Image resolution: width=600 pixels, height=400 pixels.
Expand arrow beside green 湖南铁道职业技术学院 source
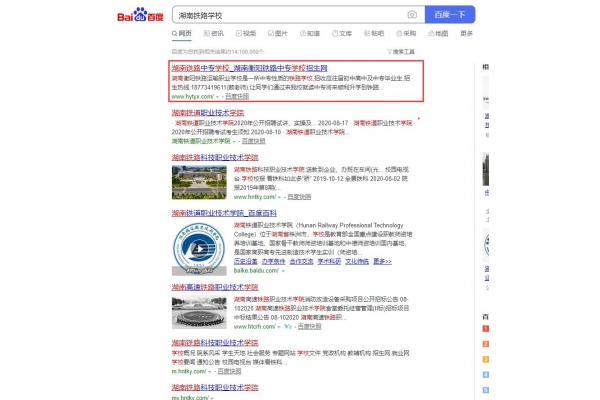[x=234, y=142]
